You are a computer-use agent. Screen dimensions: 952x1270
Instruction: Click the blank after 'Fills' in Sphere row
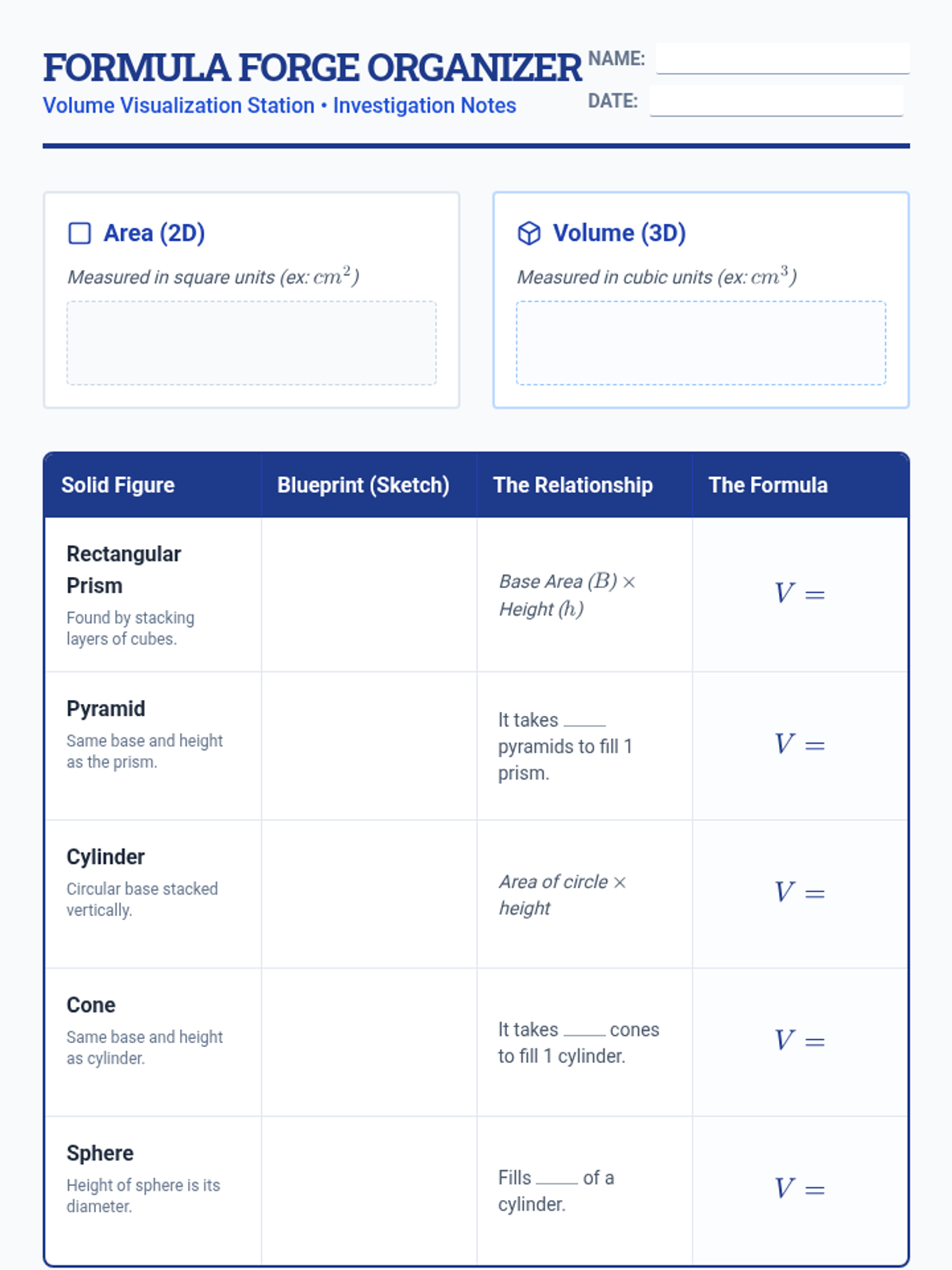click(x=557, y=1179)
